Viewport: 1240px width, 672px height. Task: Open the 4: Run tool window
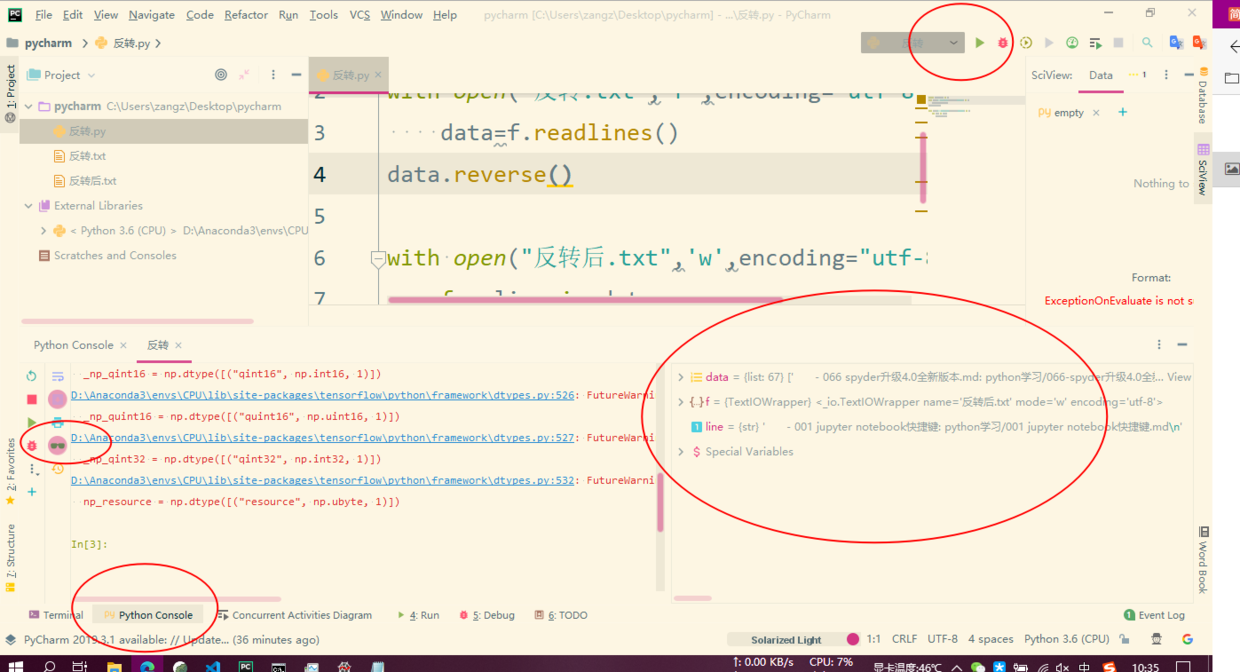point(418,615)
